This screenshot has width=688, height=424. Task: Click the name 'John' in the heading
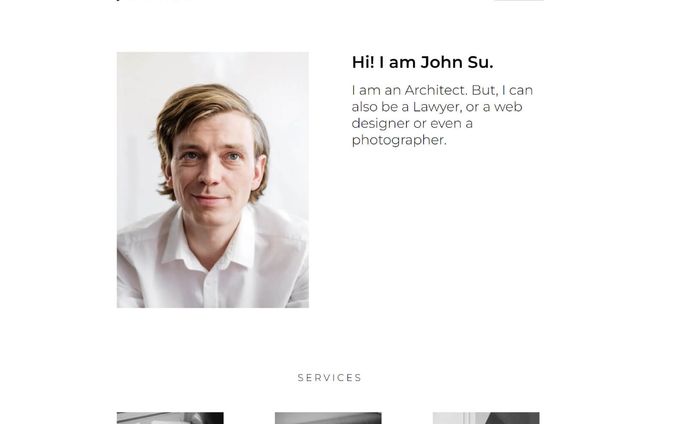pos(441,62)
